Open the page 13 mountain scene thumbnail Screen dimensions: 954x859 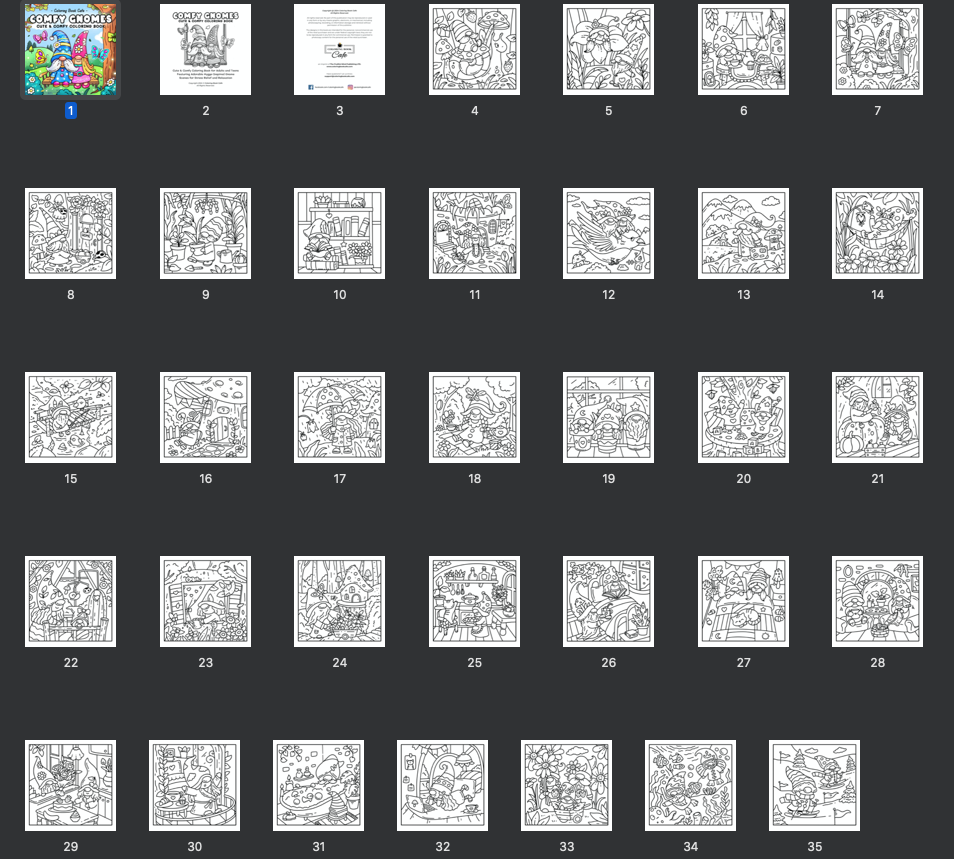tap(743, 233)
